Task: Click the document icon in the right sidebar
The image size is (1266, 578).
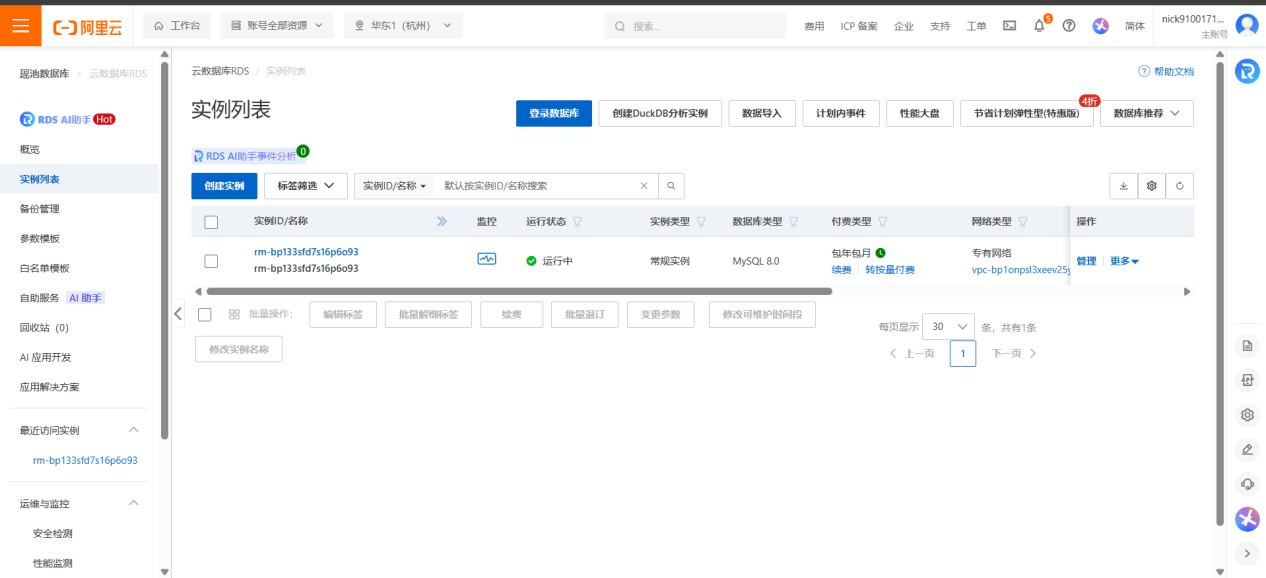Action: [1247, 346]
